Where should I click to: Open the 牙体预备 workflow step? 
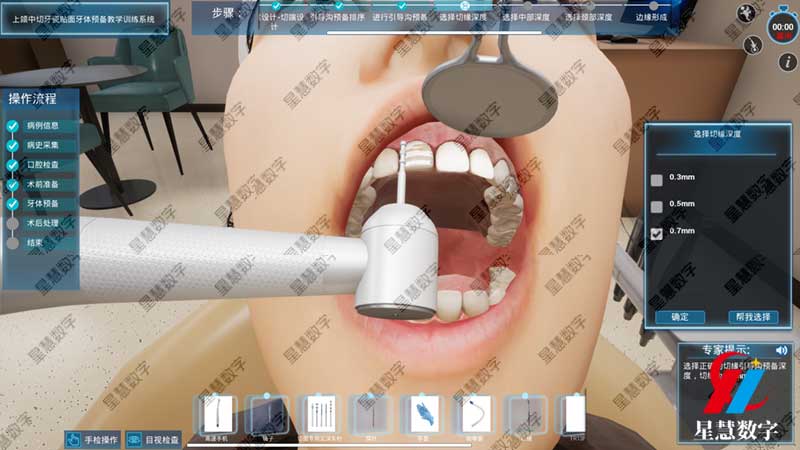coord(43,204)
